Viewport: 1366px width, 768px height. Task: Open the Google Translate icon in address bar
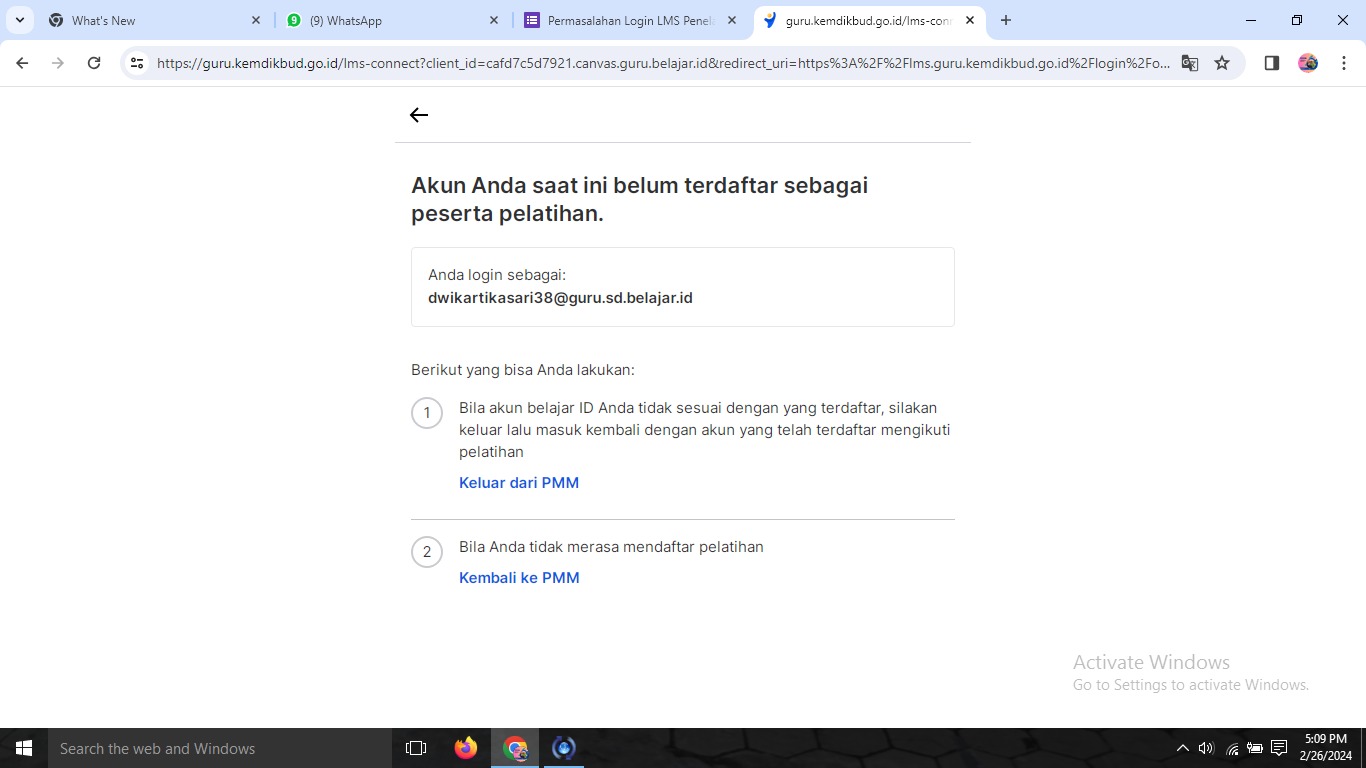click(1189, 63)
